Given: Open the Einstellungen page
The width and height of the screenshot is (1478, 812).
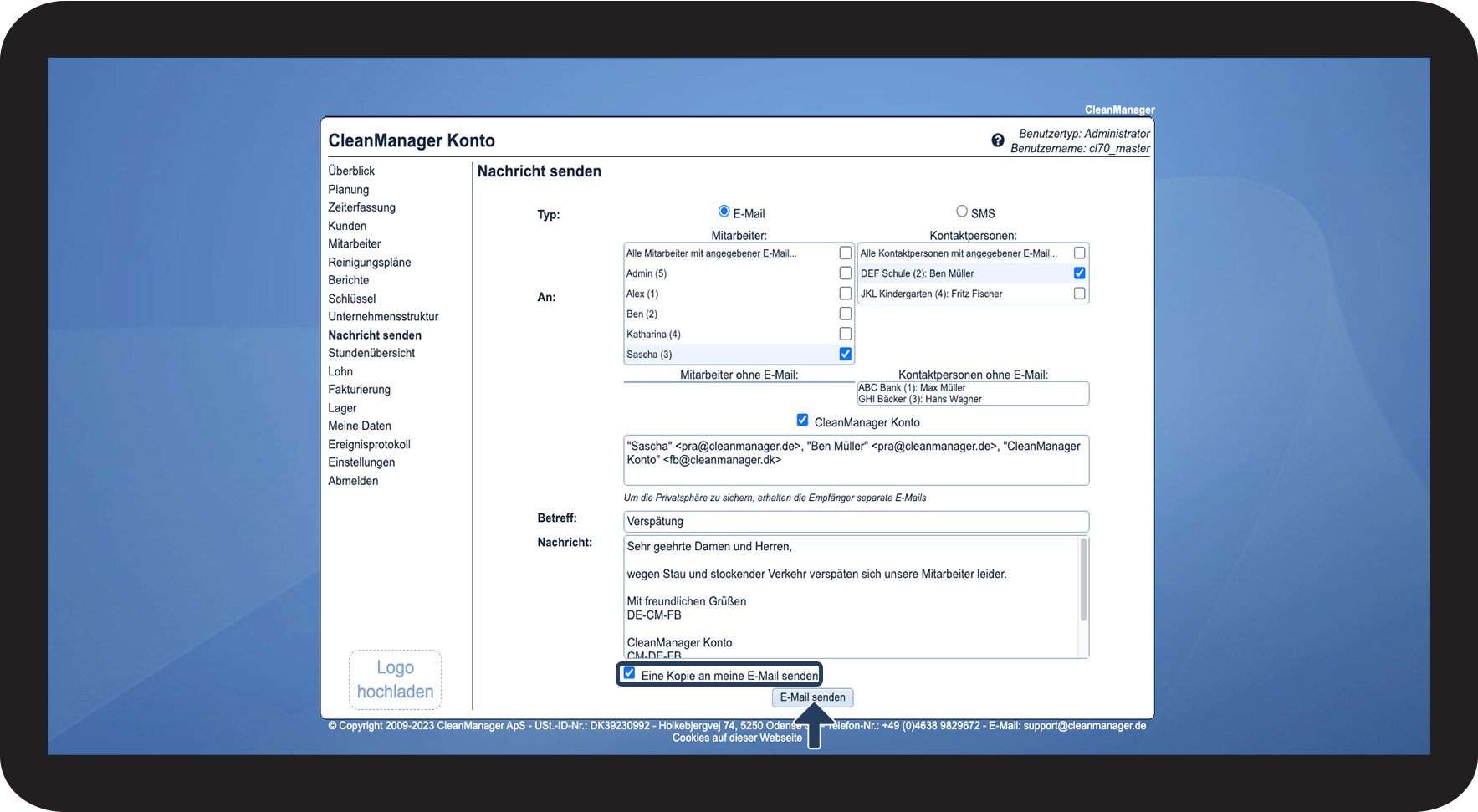Looking at the screenshot, I should click(361, 462).
